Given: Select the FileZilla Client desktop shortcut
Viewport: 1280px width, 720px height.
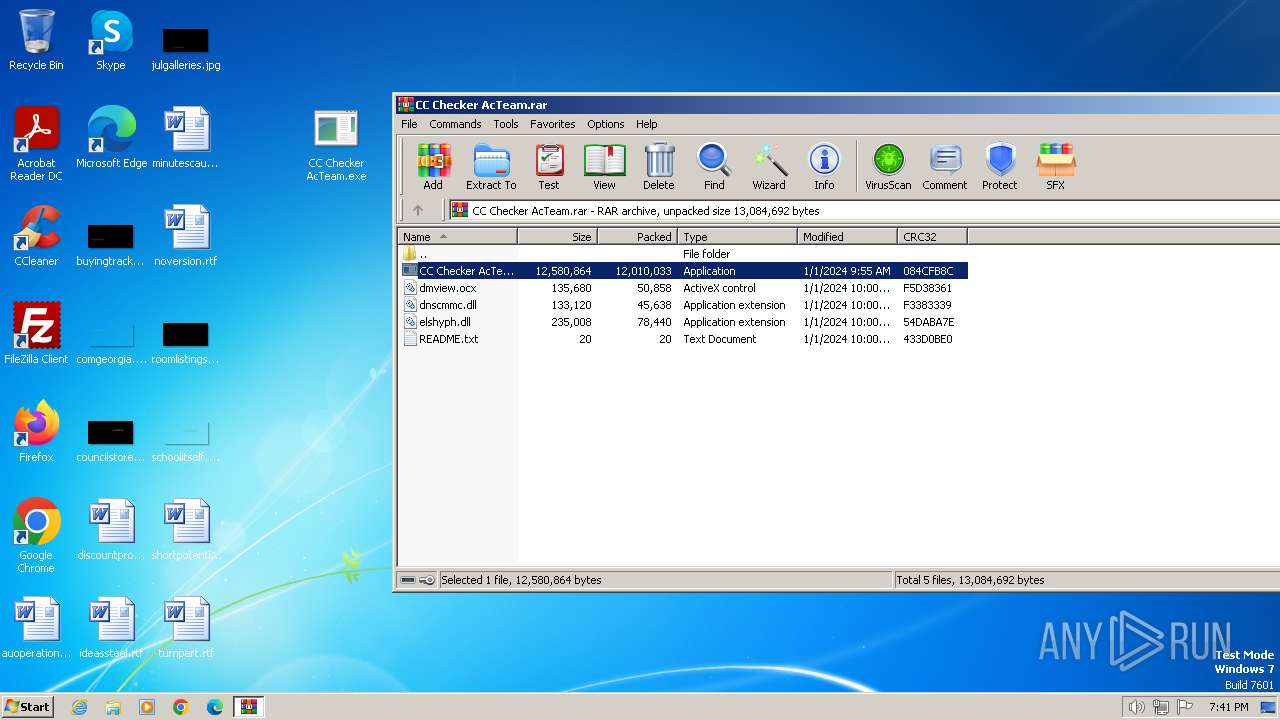Looking at the screenshot, I should [x=36, y=334].
